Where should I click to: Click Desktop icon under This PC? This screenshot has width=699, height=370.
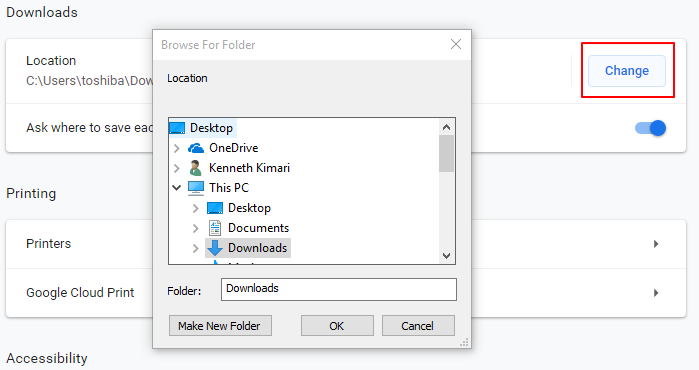click(x=215, y=208)
